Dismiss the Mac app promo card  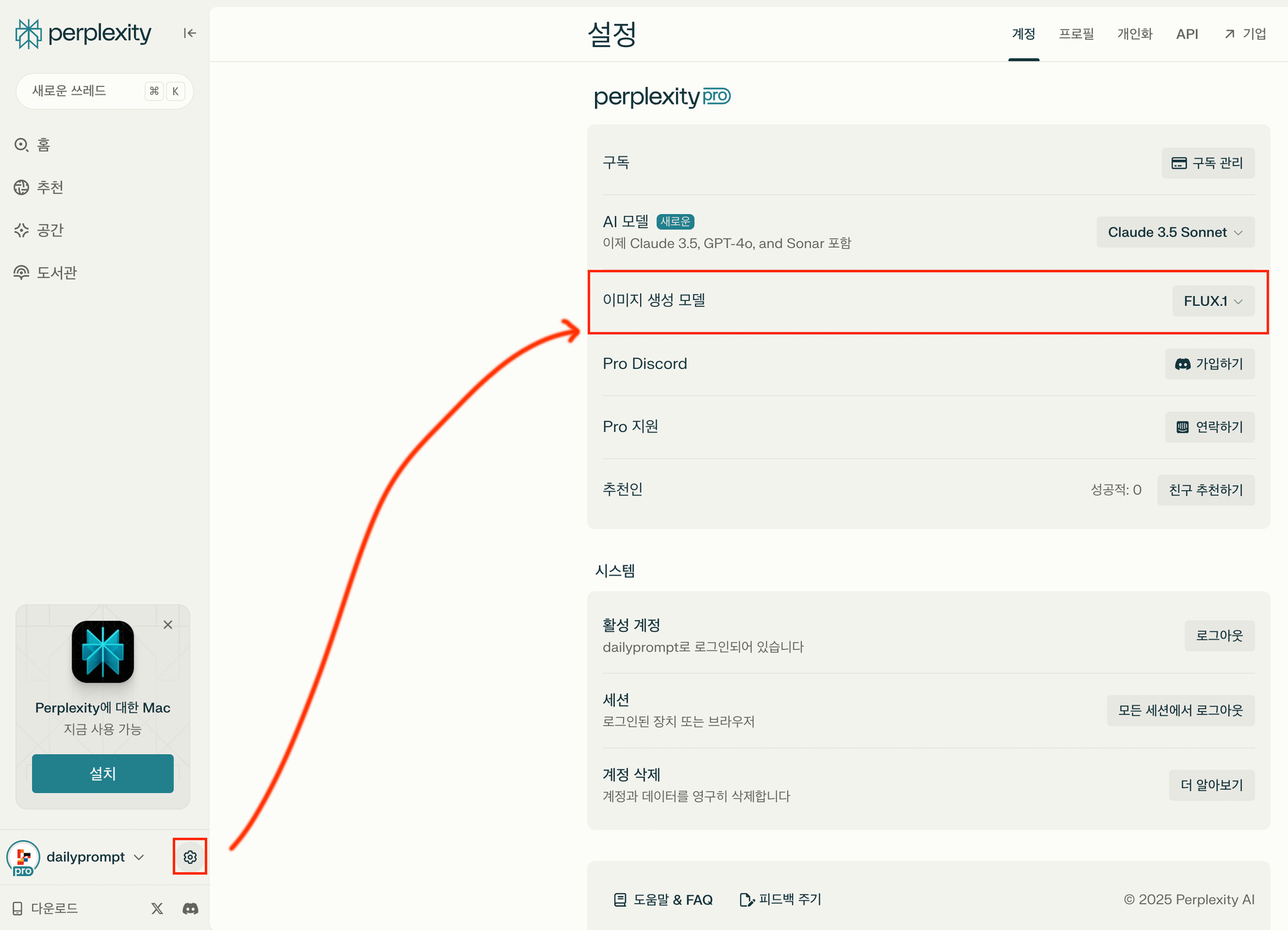point(168,625)
